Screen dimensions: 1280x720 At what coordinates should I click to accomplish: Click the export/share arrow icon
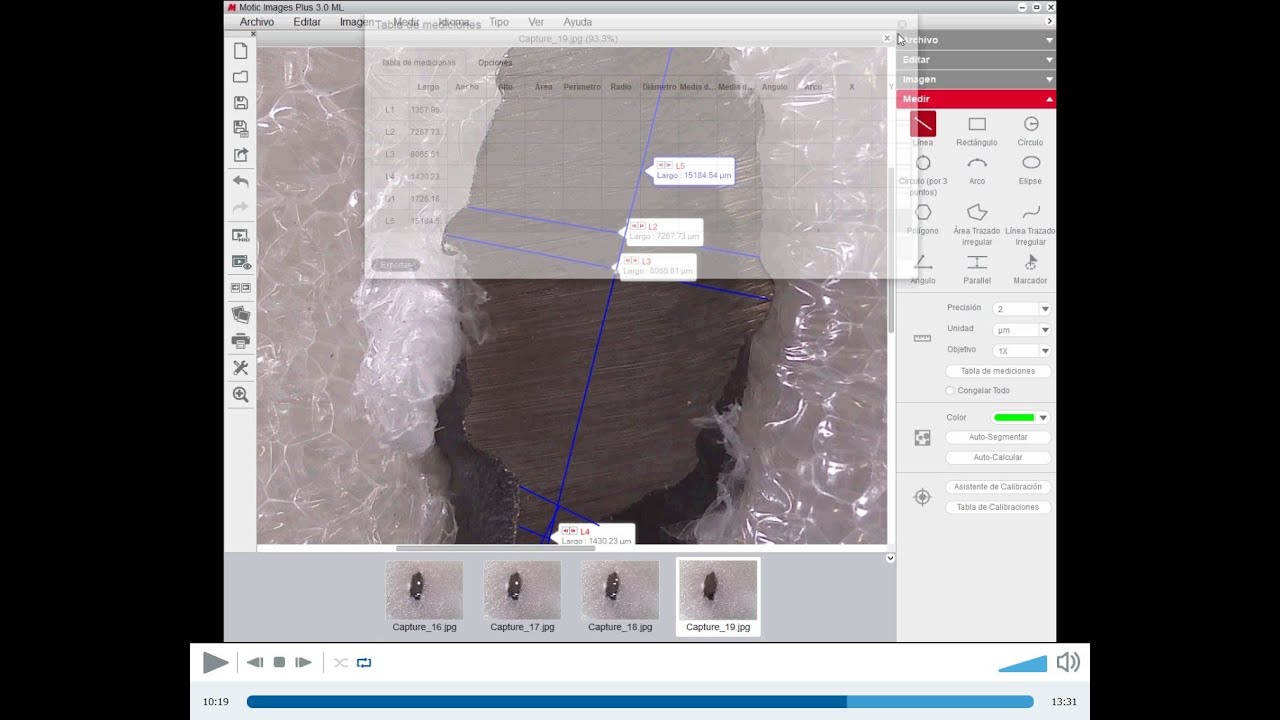click(240, 155)
